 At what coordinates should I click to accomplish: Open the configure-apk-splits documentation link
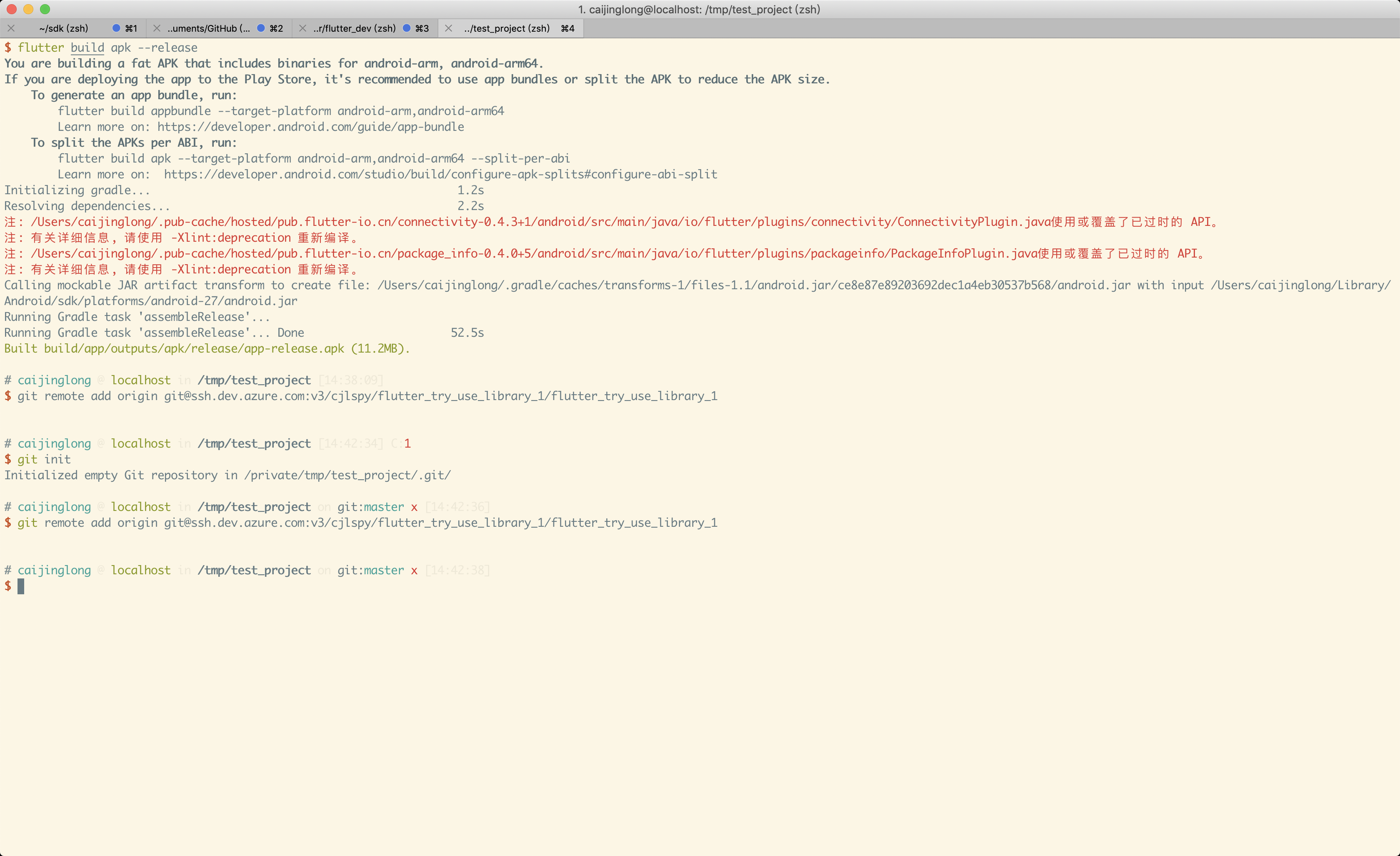click(x=440, y=174)
